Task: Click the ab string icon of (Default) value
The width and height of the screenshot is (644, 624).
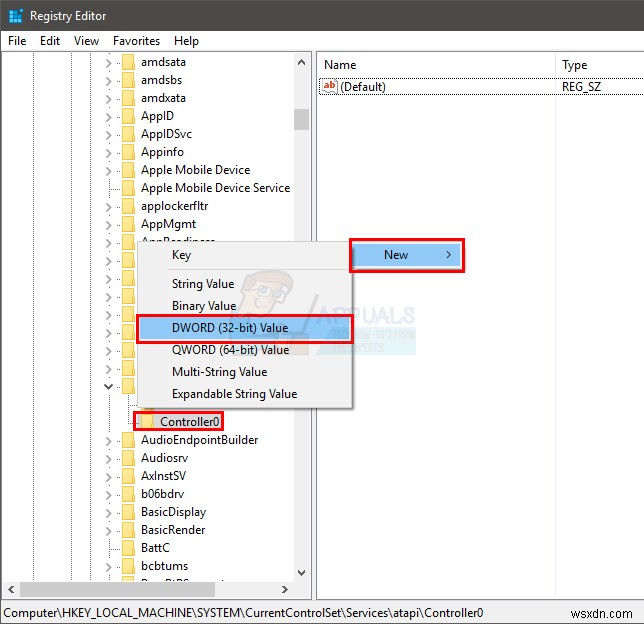Action: click(329, 87)
